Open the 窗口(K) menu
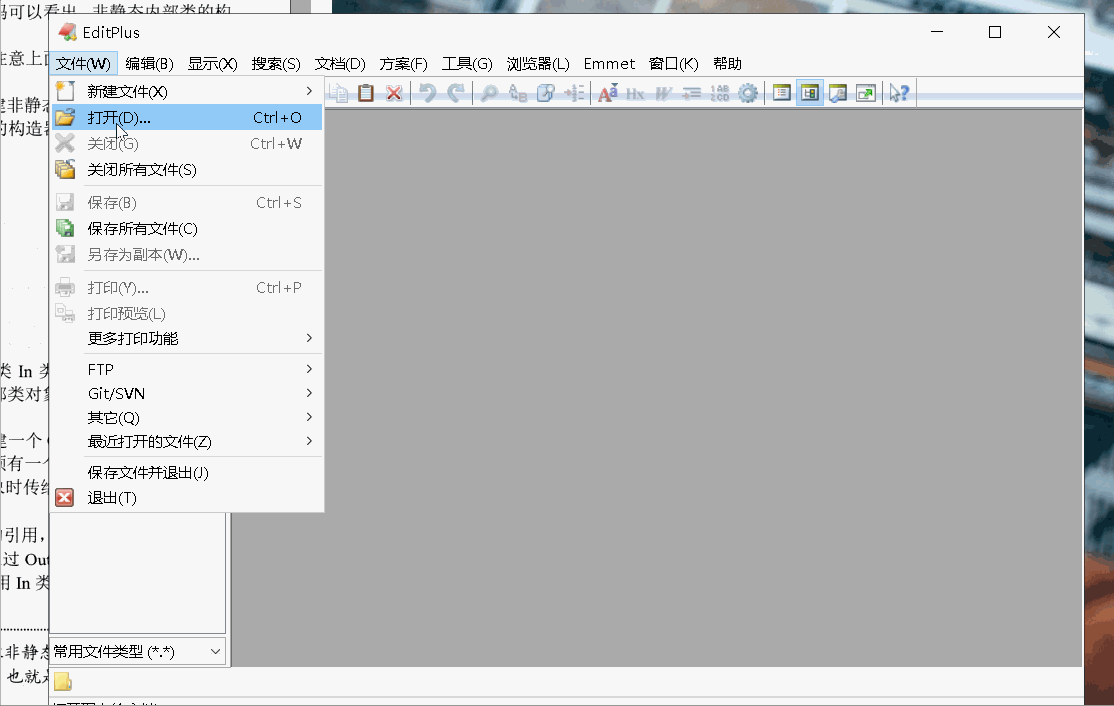 pyautogui.click(x=674, y=64)
